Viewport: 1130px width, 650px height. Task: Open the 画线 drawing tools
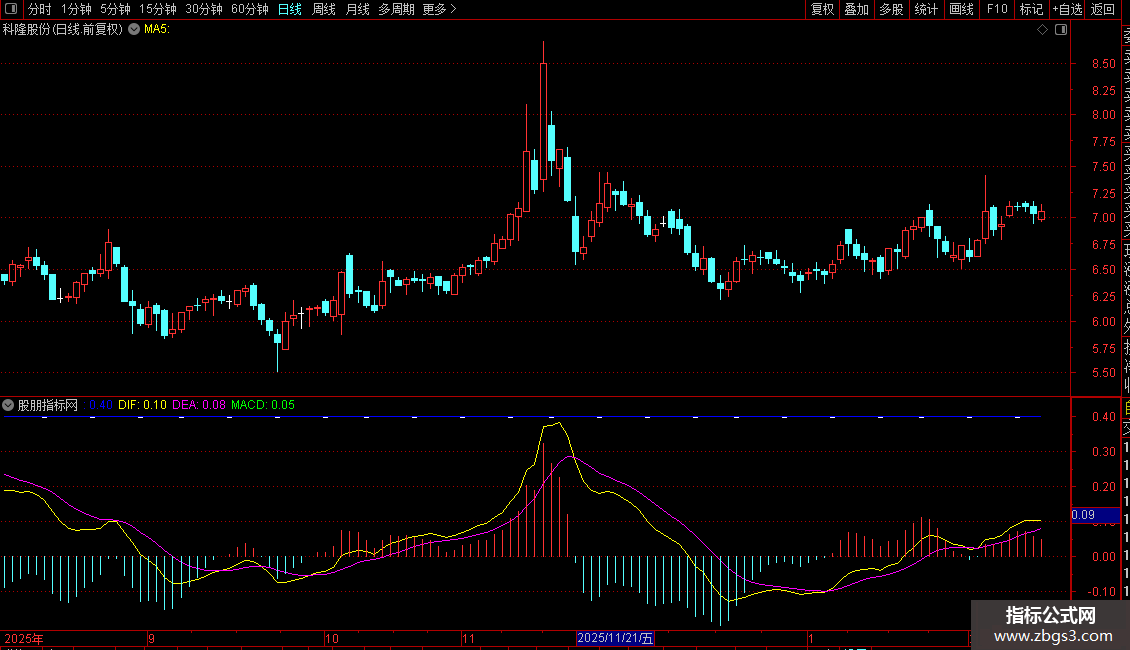point(961,9)
